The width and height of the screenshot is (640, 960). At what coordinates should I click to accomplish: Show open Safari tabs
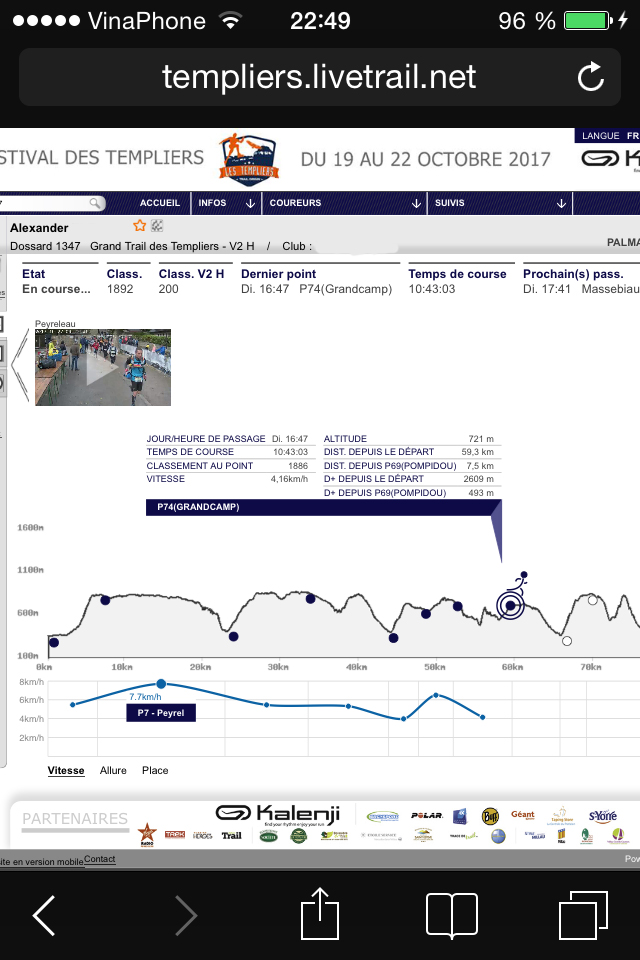(x=583, y=914)
